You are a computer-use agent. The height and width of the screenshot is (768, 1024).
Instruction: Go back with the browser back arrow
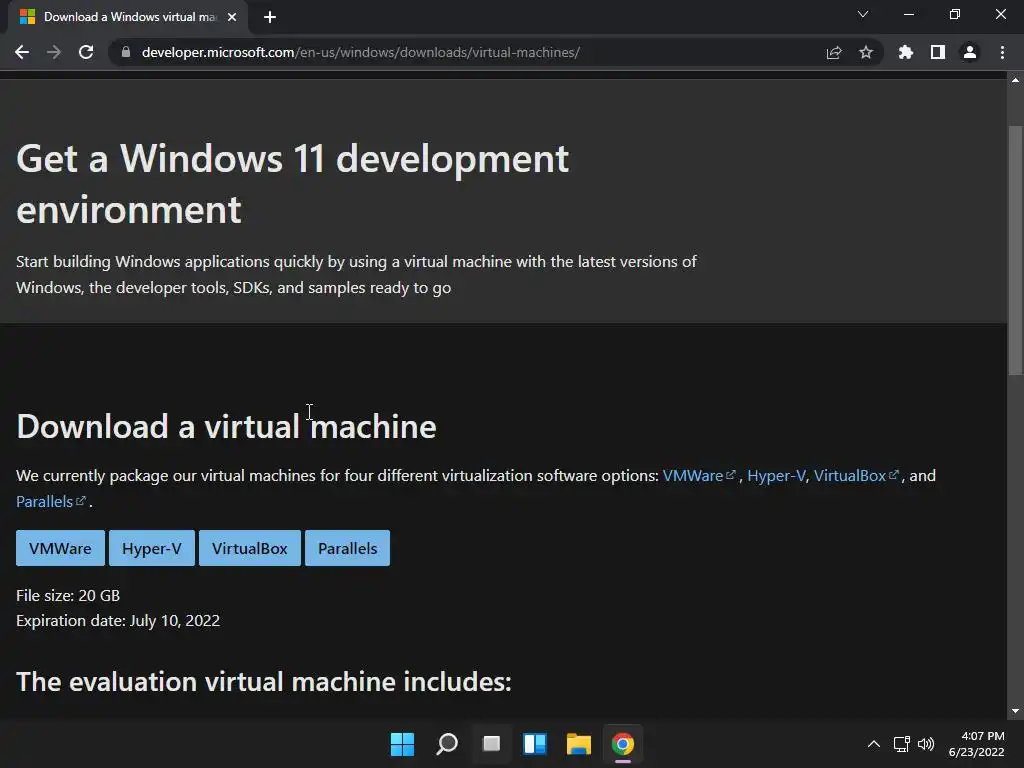point(22,52)
